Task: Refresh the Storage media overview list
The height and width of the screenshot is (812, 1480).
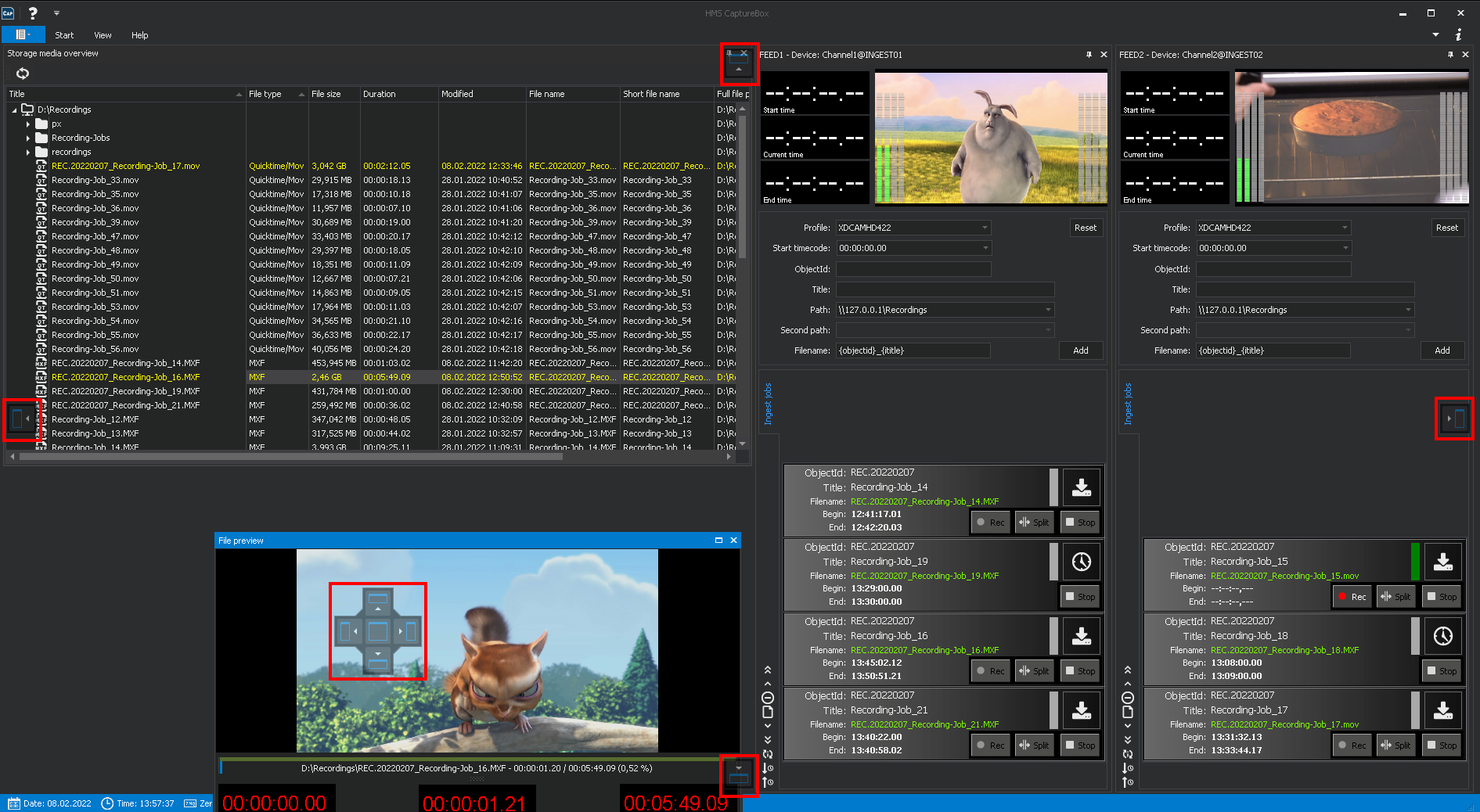Action: tap(23, 74)
